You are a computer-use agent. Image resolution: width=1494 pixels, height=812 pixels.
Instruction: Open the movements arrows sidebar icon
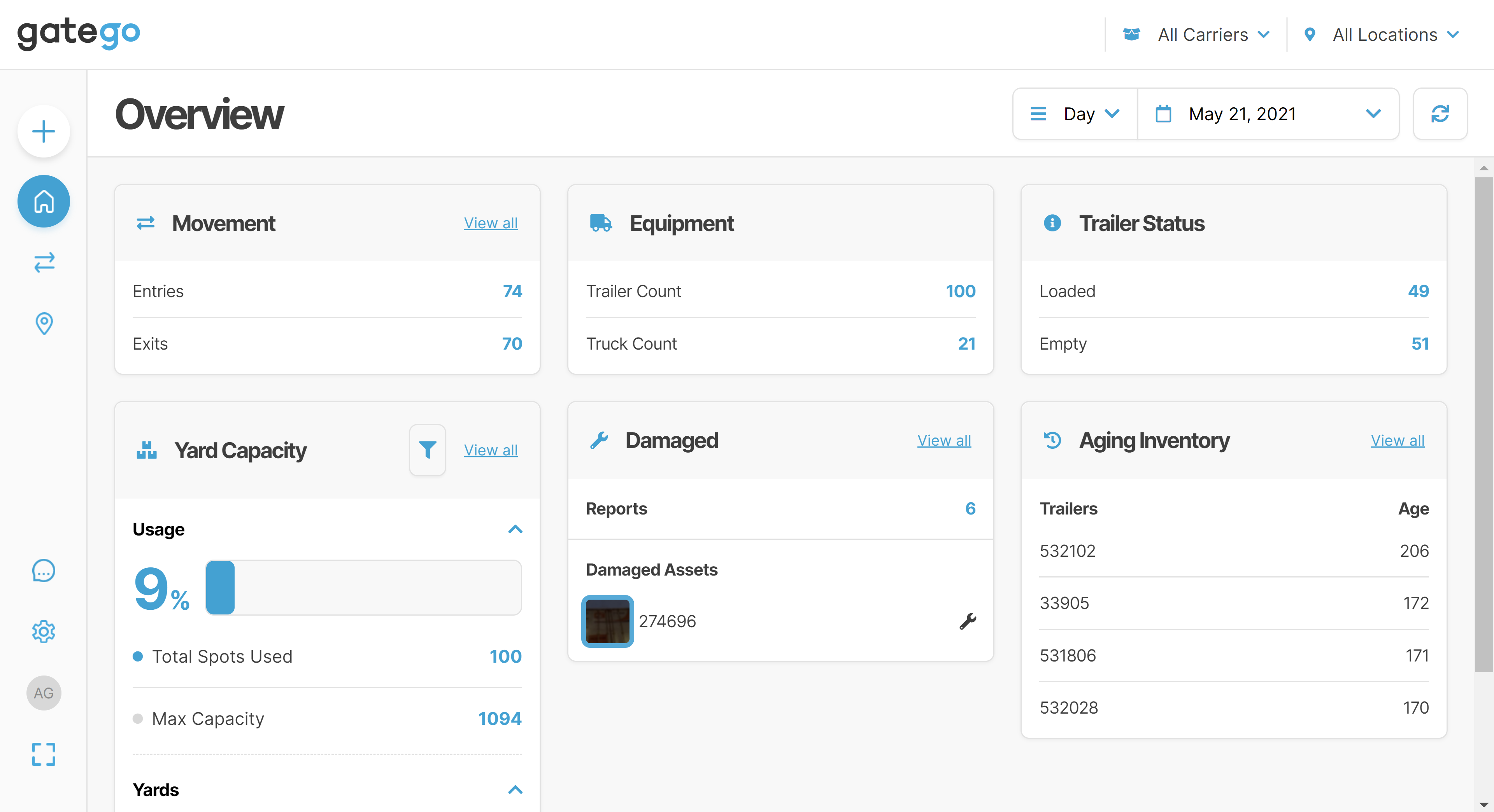pyautogui.click(x=44, y=262)
